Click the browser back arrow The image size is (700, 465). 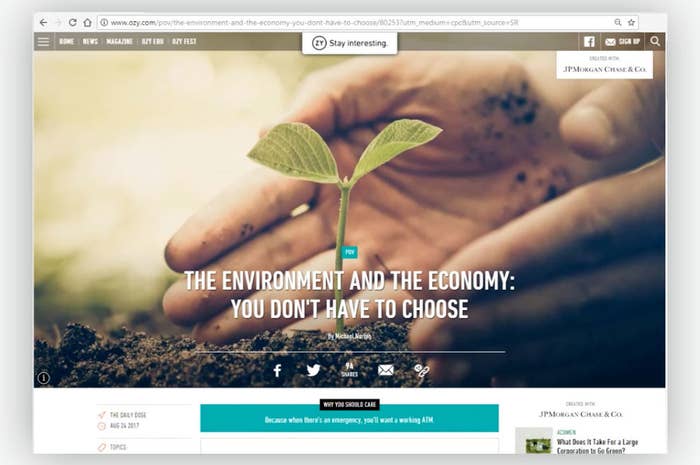tap(43, 22)
